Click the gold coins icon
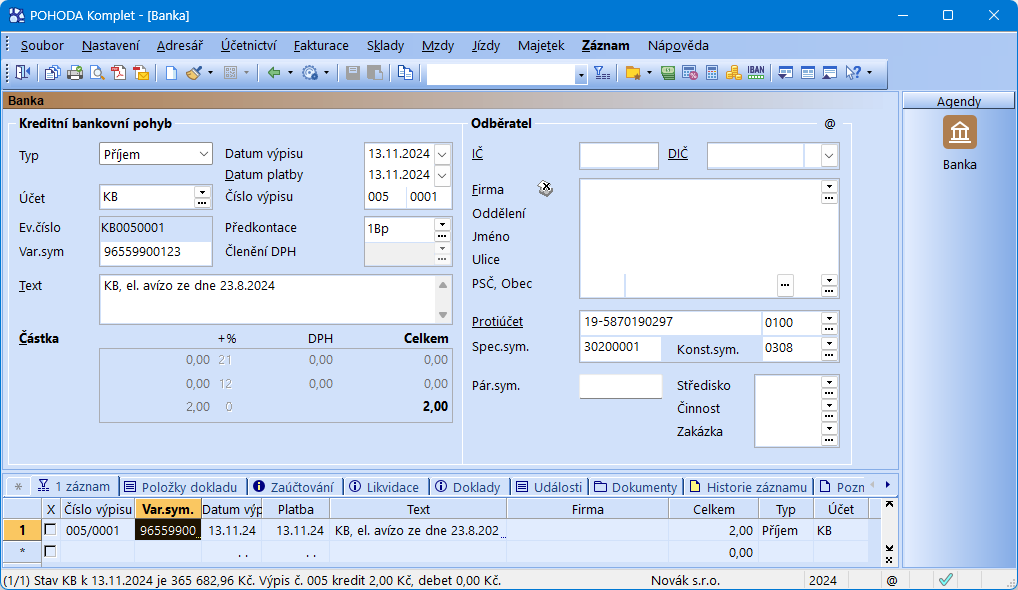 [x=734, y=73]
